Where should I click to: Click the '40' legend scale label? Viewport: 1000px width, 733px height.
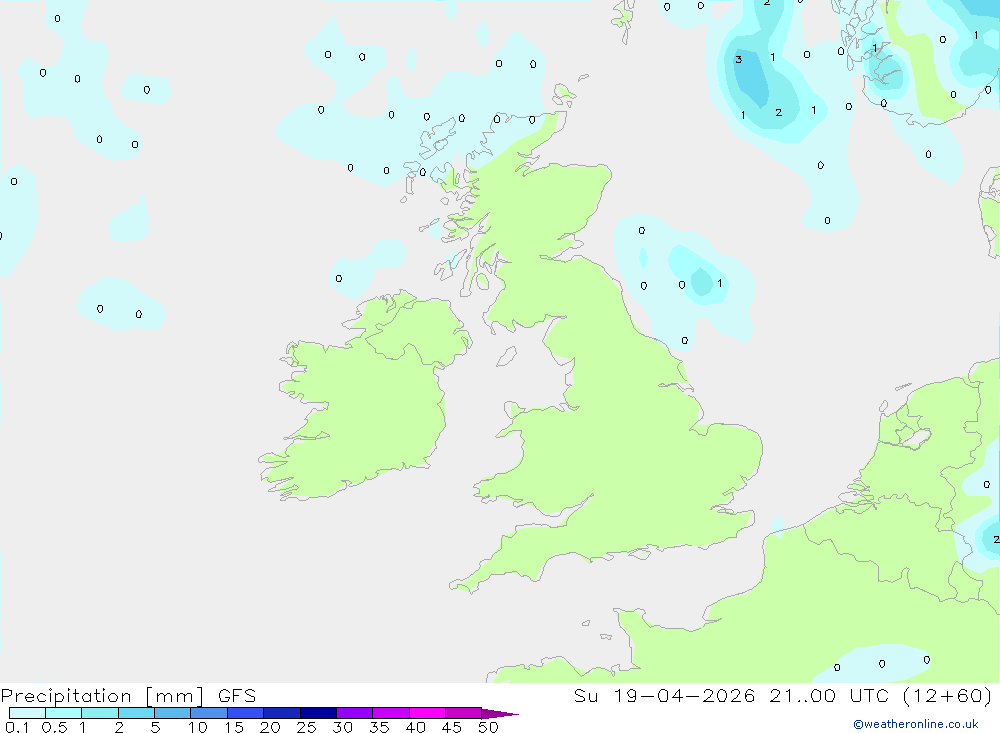coord(416,727)
